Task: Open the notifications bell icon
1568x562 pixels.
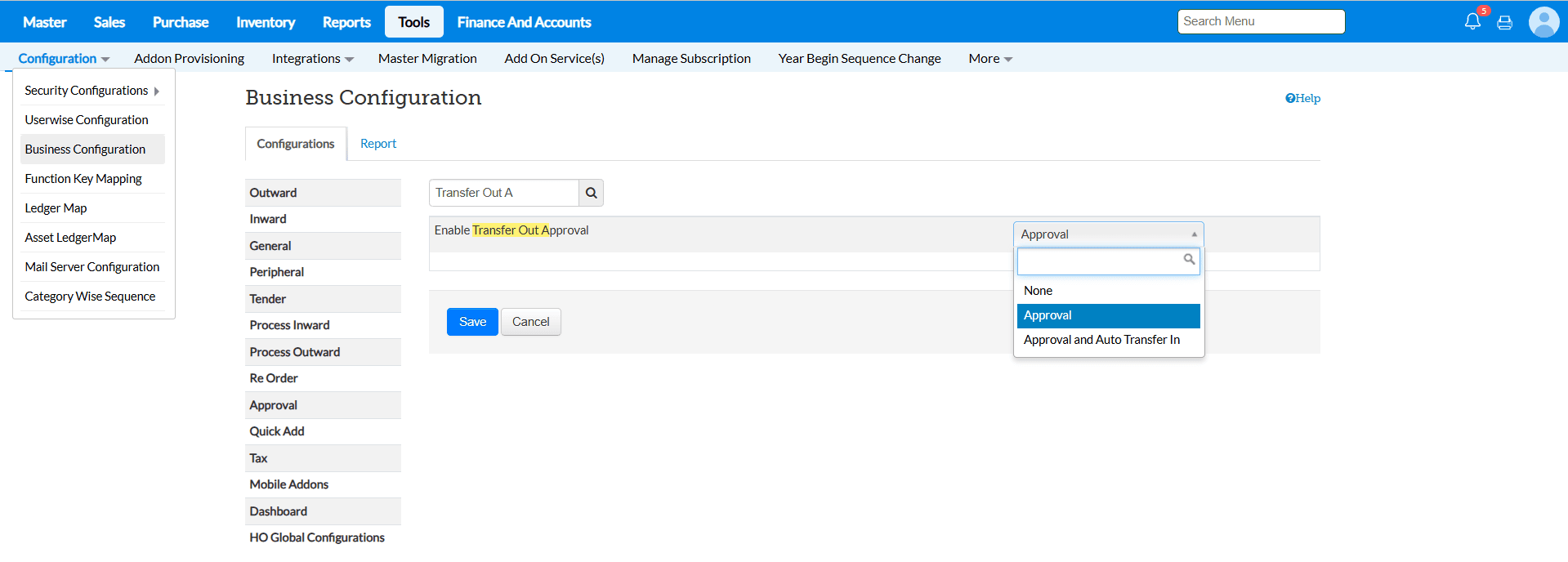Action: (1472, 22)
